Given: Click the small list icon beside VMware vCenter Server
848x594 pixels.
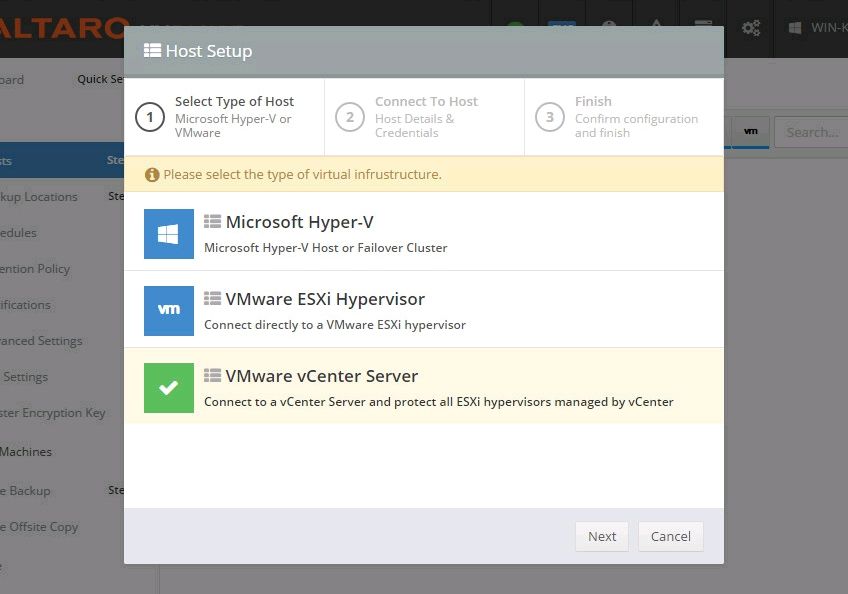Looking at the screenshot, I should (x=213, y=375).
